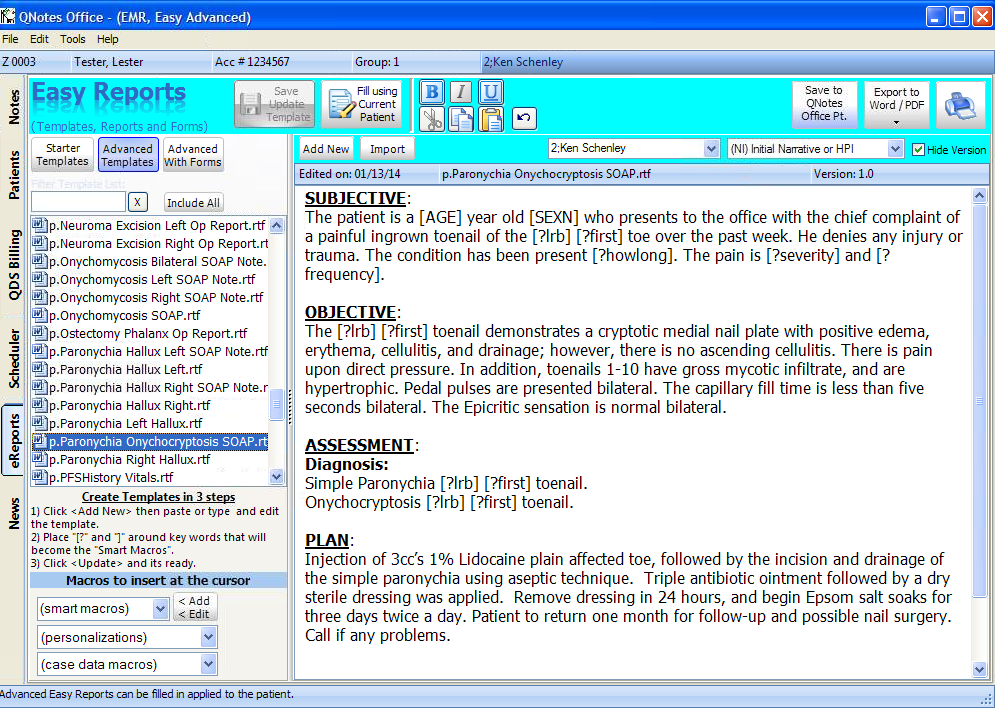Open the Tools menu

click(x=72, y=39)
